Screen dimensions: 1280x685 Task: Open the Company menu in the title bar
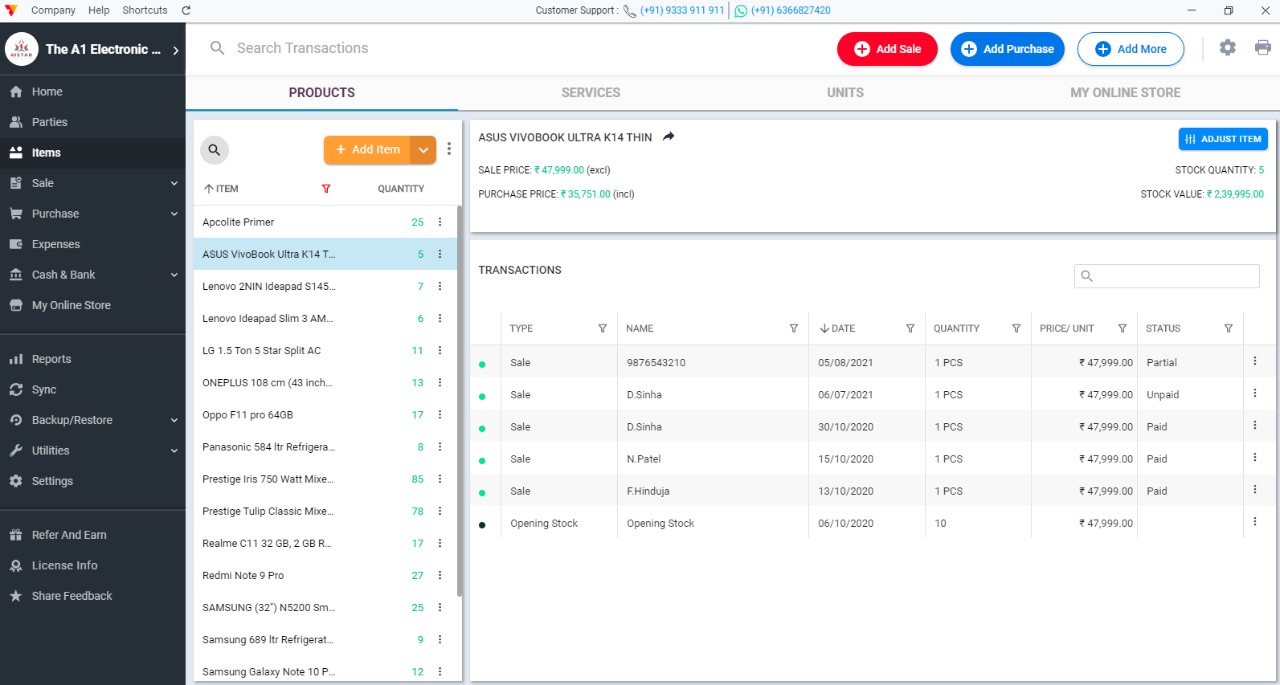(x=52, y=10)
